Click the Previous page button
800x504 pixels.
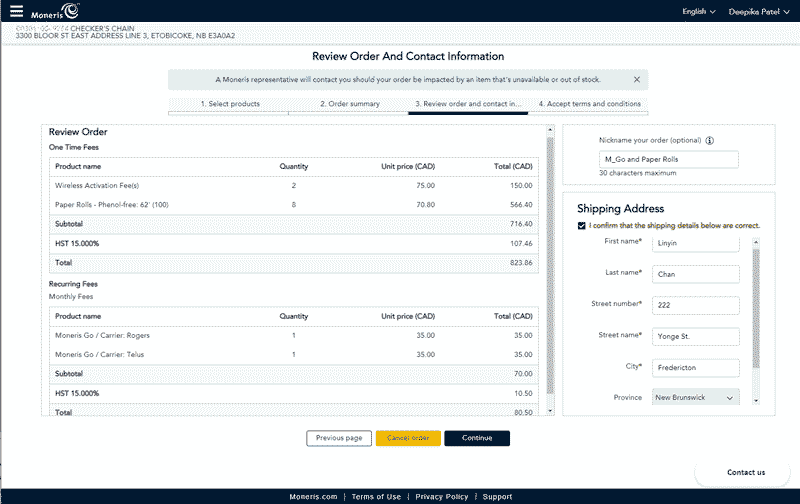click(x=339, y=438)
